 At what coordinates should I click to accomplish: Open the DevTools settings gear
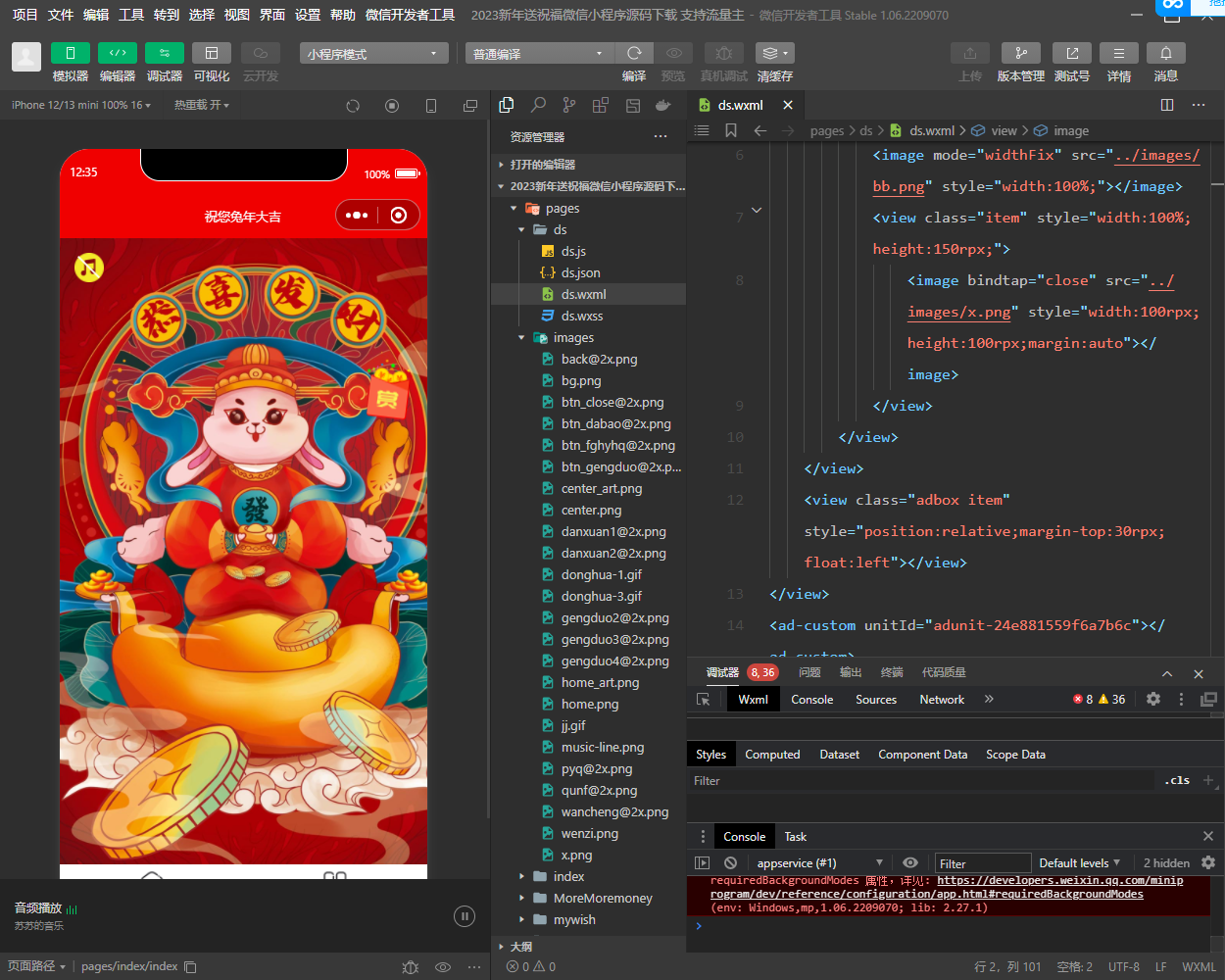click(x=1153, y=699)
